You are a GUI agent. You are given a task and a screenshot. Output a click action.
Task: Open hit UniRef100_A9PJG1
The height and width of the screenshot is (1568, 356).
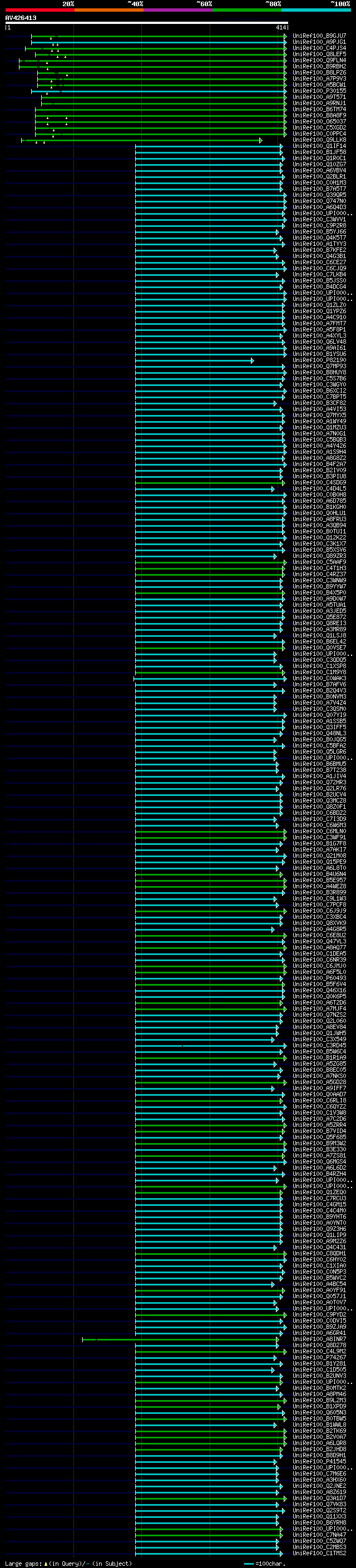pyautogui.click(x=319, y=42)
